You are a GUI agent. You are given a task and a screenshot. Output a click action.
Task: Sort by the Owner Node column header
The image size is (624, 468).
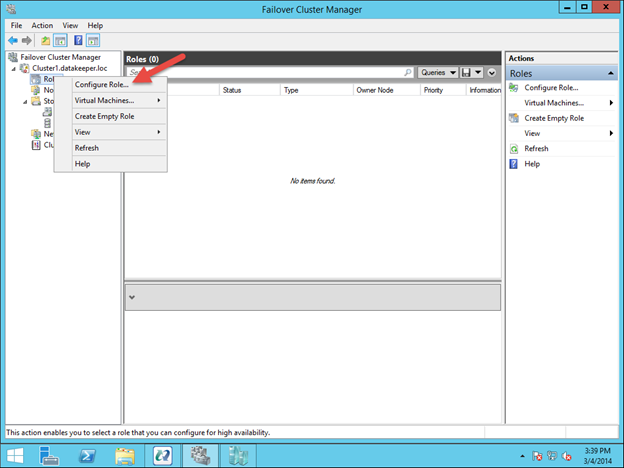pyautogui.click(x=373, y=90)
